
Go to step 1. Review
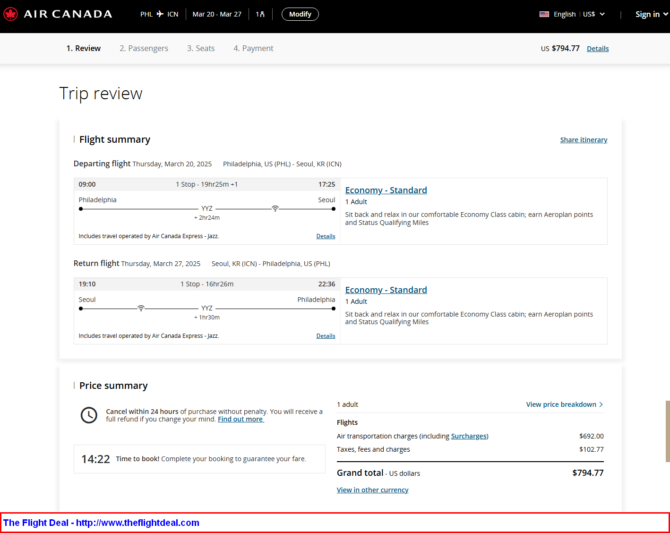pos(83,48)
